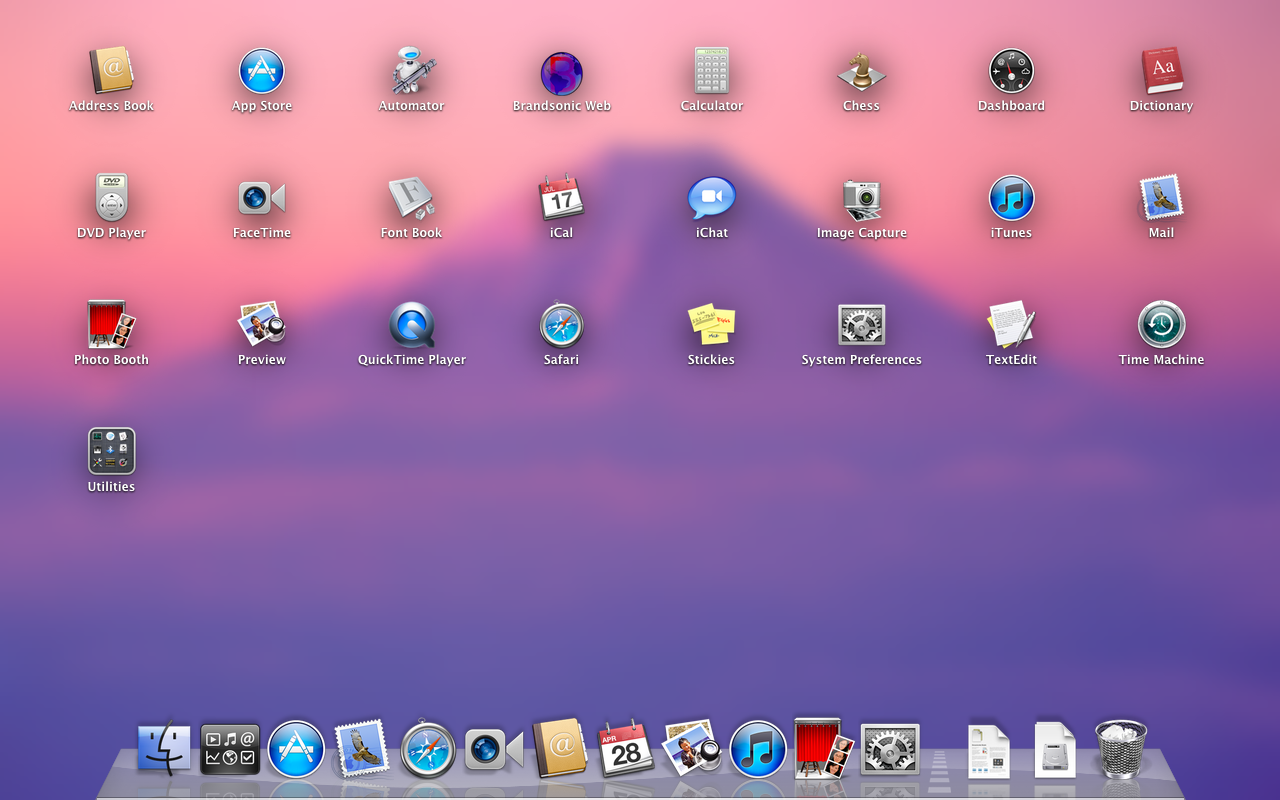Launch Preview from the Launchpad grid
This screenshot has height=800, width=1280.
click(x=262, y=325)
